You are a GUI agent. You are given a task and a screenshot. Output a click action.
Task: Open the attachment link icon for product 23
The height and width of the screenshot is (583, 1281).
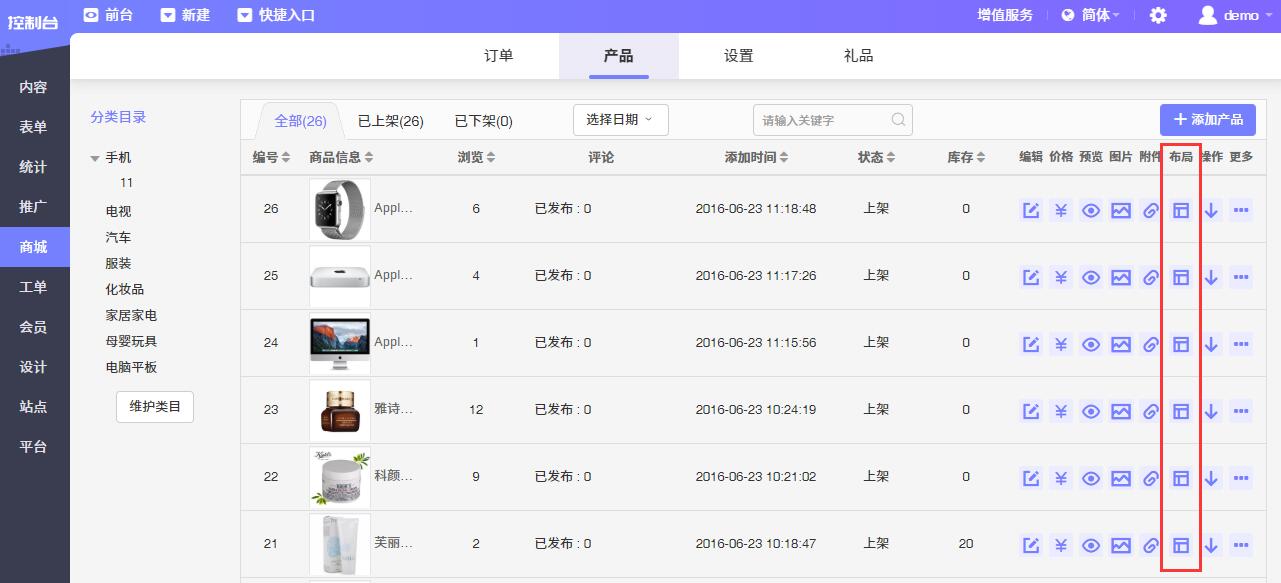(1151, 411)
